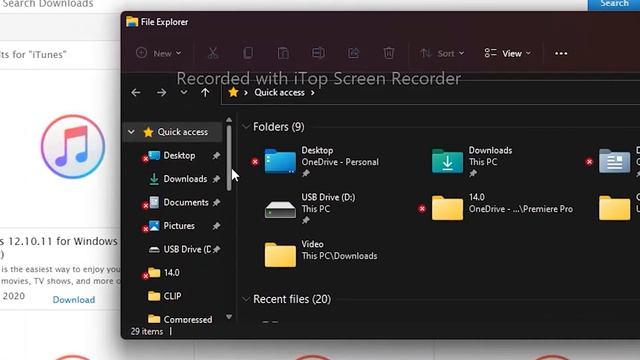
Task: Go up one level arrow
Action: point(205,93)
